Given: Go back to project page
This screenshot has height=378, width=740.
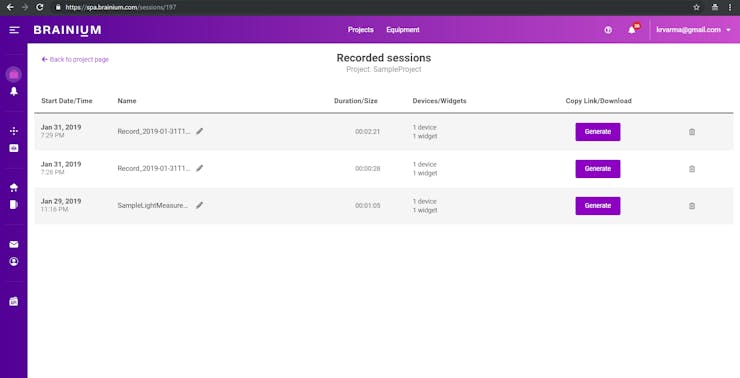Looking at the screenshot, I should pyautogui.click(x=75, y=59).
